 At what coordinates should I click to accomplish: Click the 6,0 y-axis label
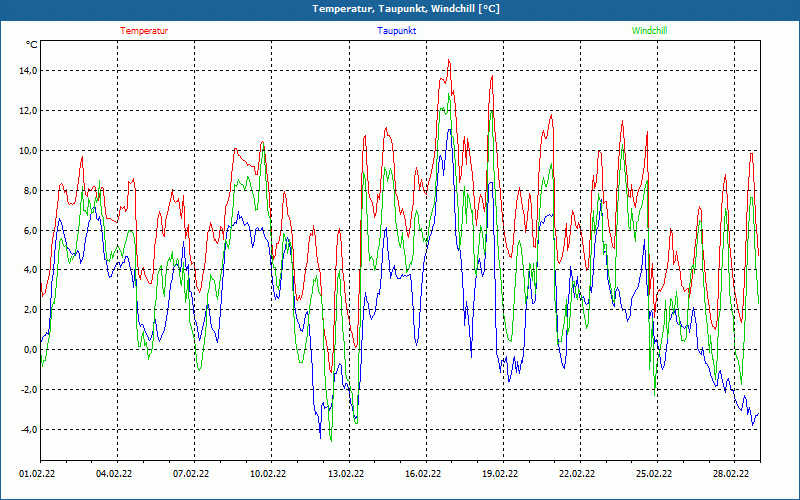coord(29,231)
